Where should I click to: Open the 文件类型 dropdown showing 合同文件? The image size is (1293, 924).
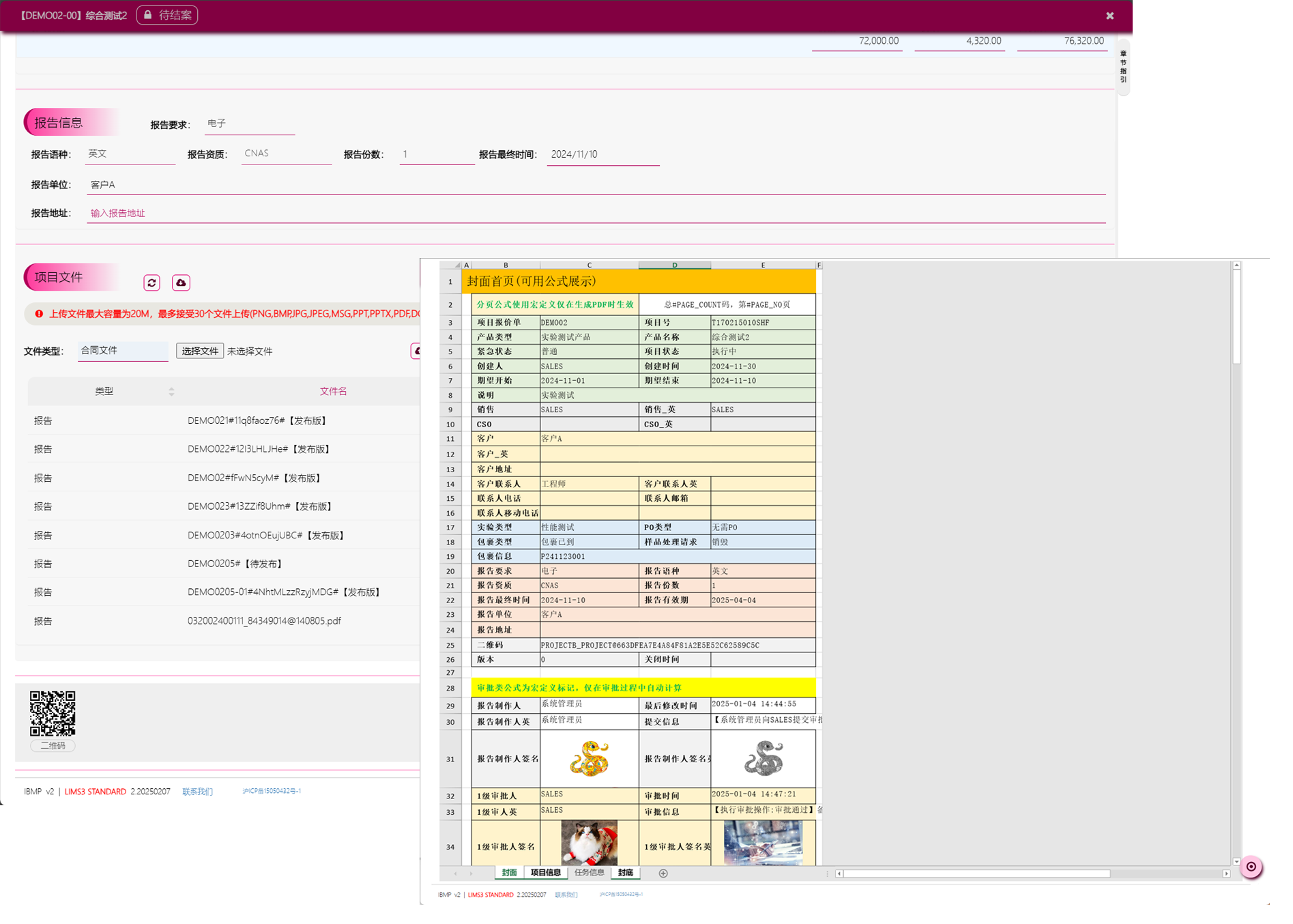pos(123,351)
